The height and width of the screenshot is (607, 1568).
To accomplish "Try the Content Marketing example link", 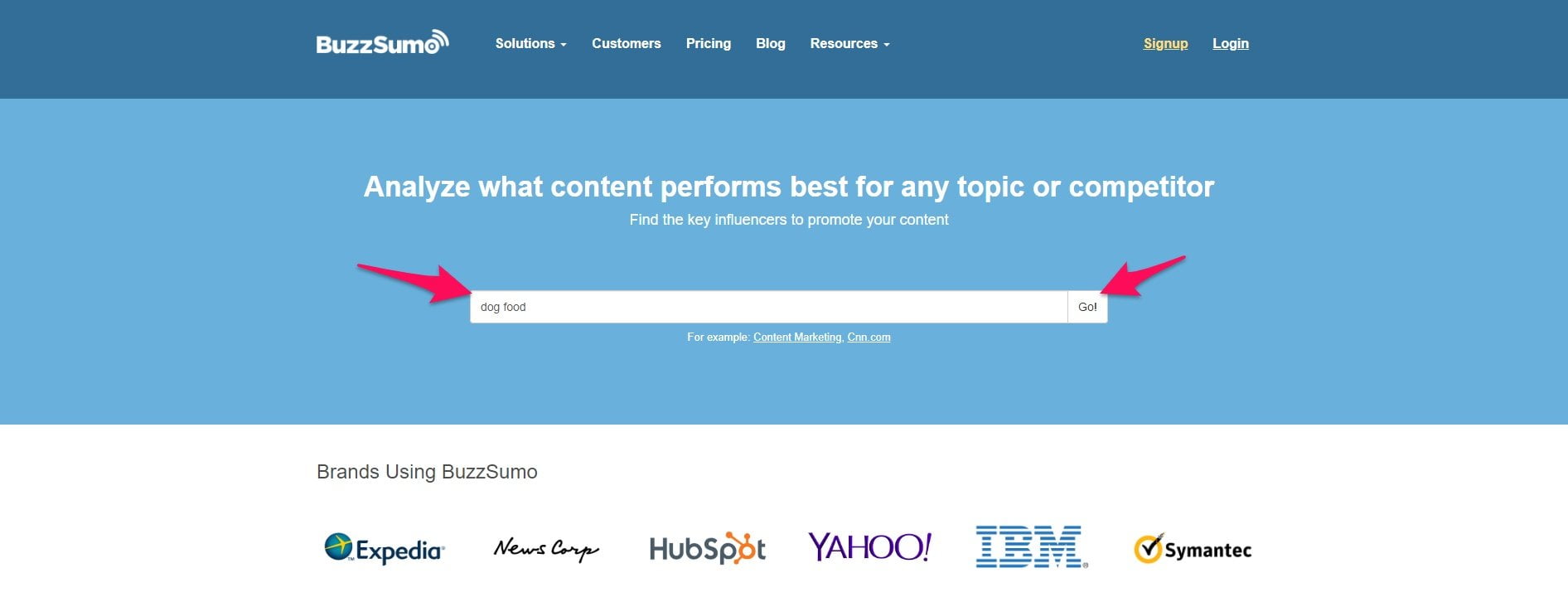I will [x=797, y=337].
